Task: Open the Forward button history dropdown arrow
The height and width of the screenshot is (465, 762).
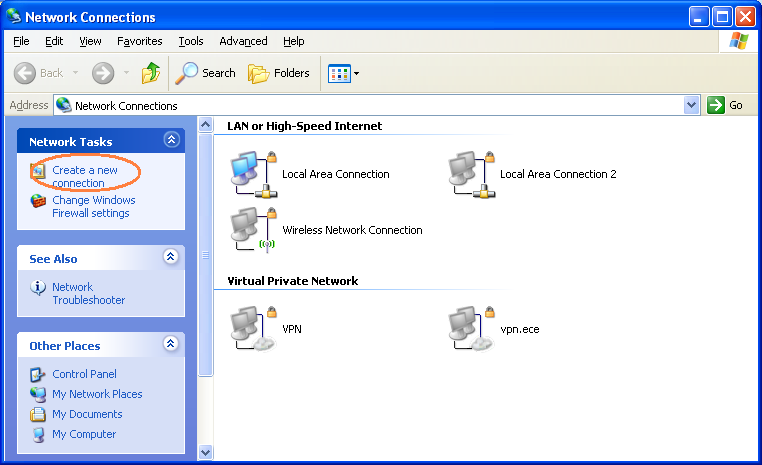Action: click(x=126, y=73)
